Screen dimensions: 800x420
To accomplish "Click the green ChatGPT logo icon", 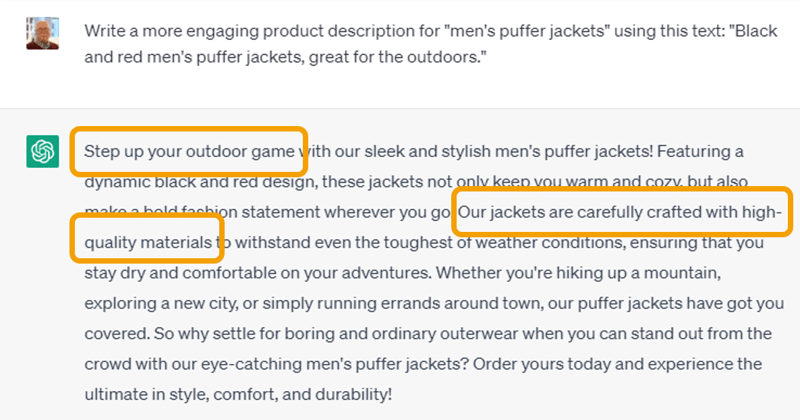I will click(42, 151).
